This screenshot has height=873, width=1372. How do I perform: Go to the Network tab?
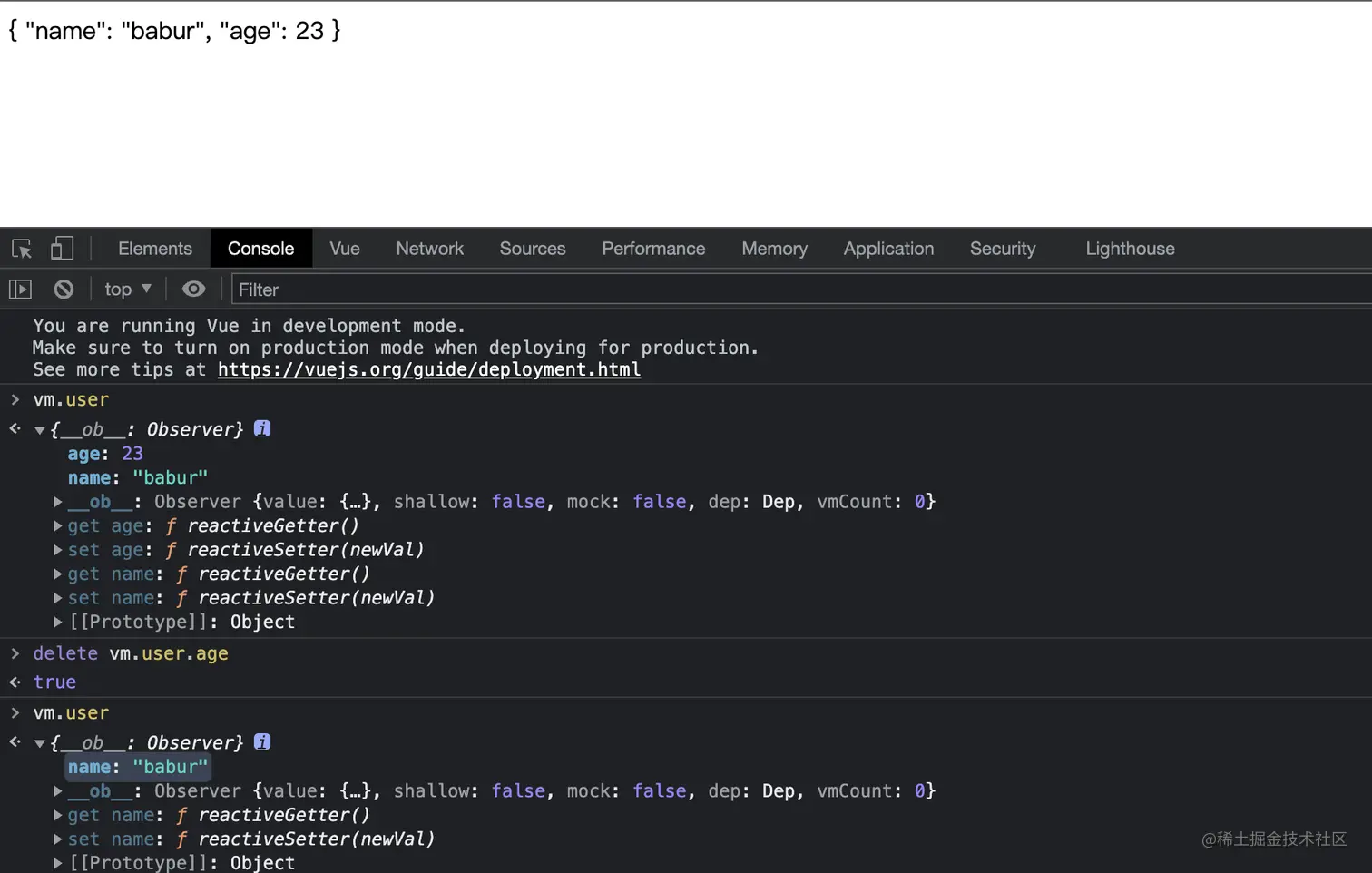click(430, 249)
